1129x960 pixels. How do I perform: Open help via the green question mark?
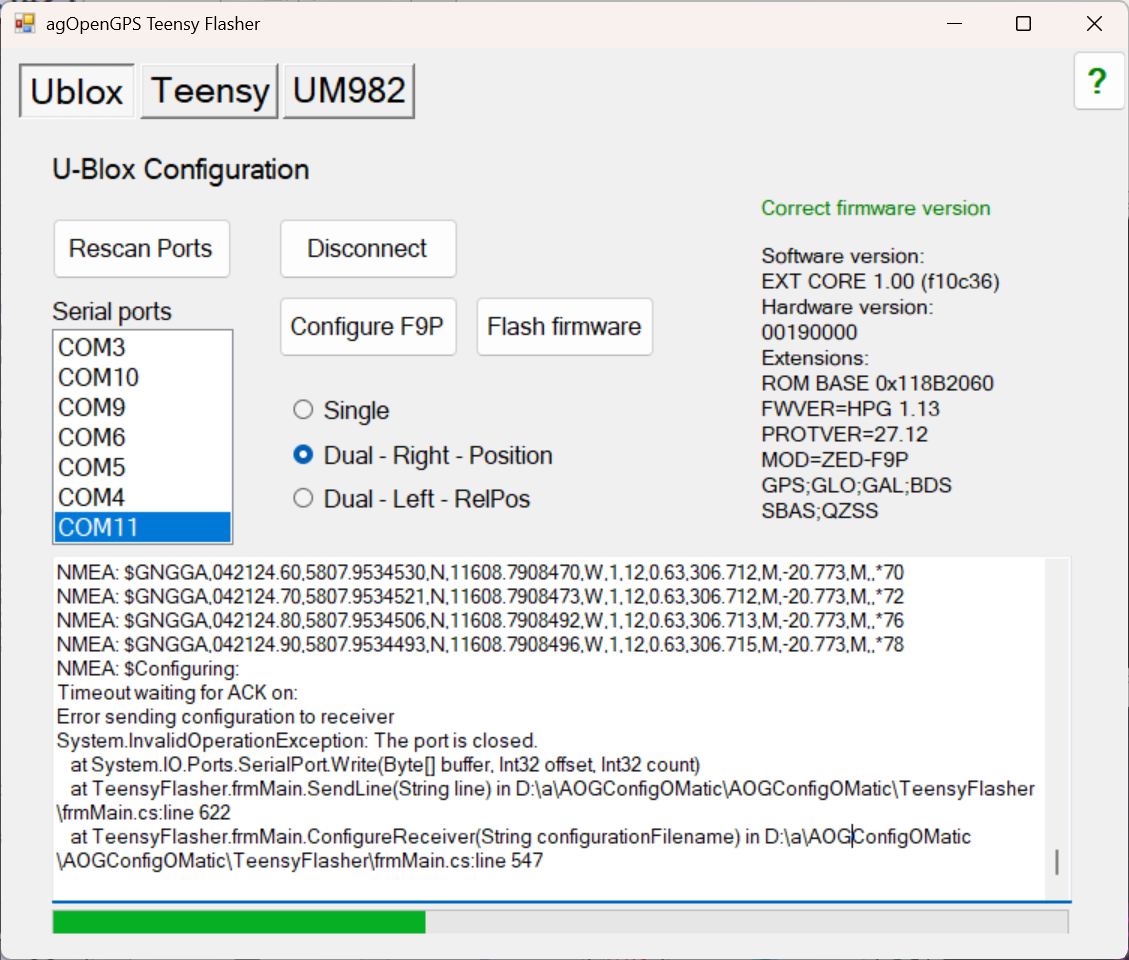click(1097, 81)
